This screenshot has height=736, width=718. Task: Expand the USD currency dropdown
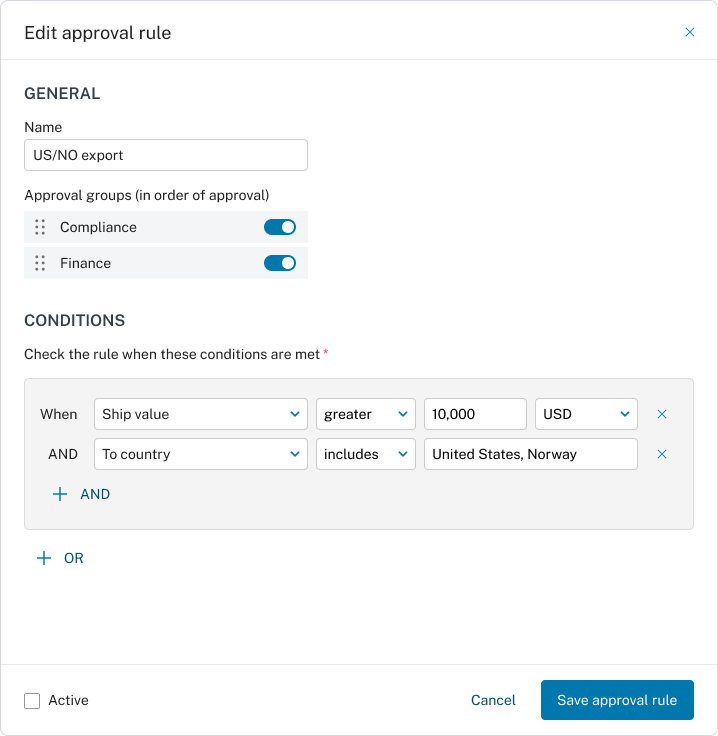(586, 414)
